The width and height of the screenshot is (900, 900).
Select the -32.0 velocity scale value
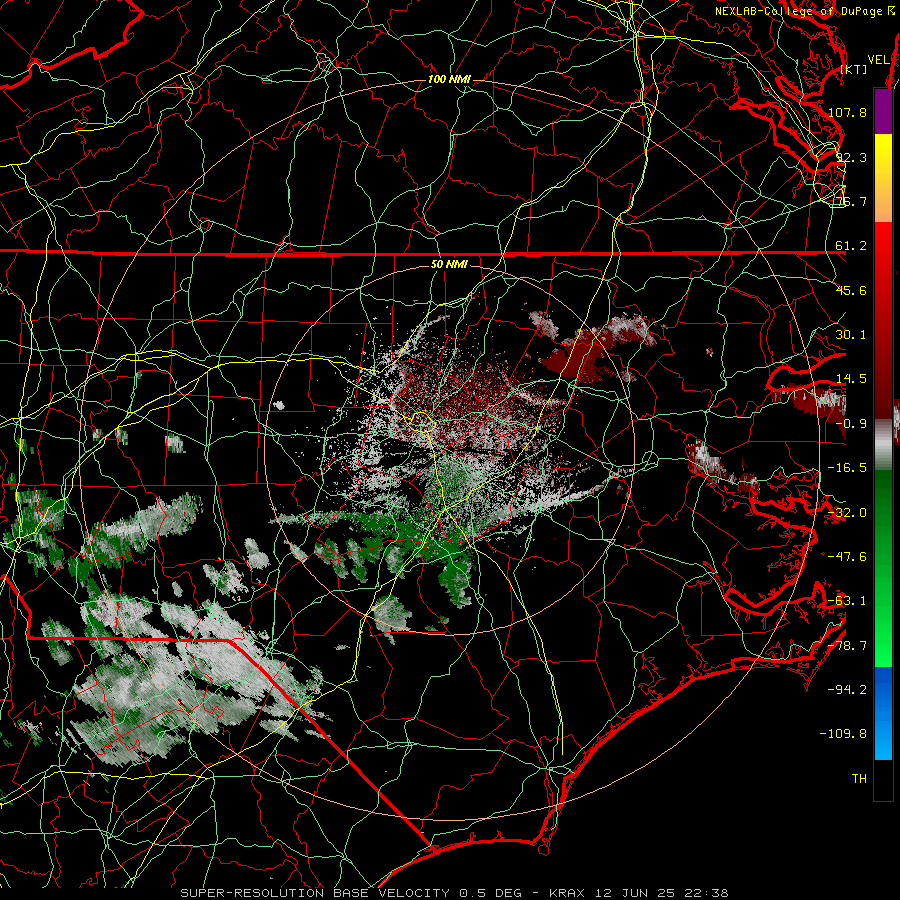click(x=847, y=513)
